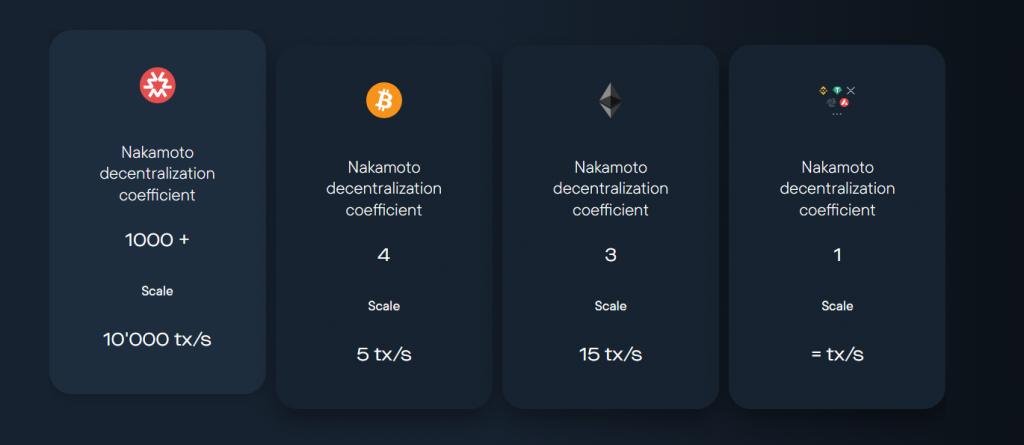
Task: Click the '5 tx/s' scale text
Action: click(x=384, y=354)
